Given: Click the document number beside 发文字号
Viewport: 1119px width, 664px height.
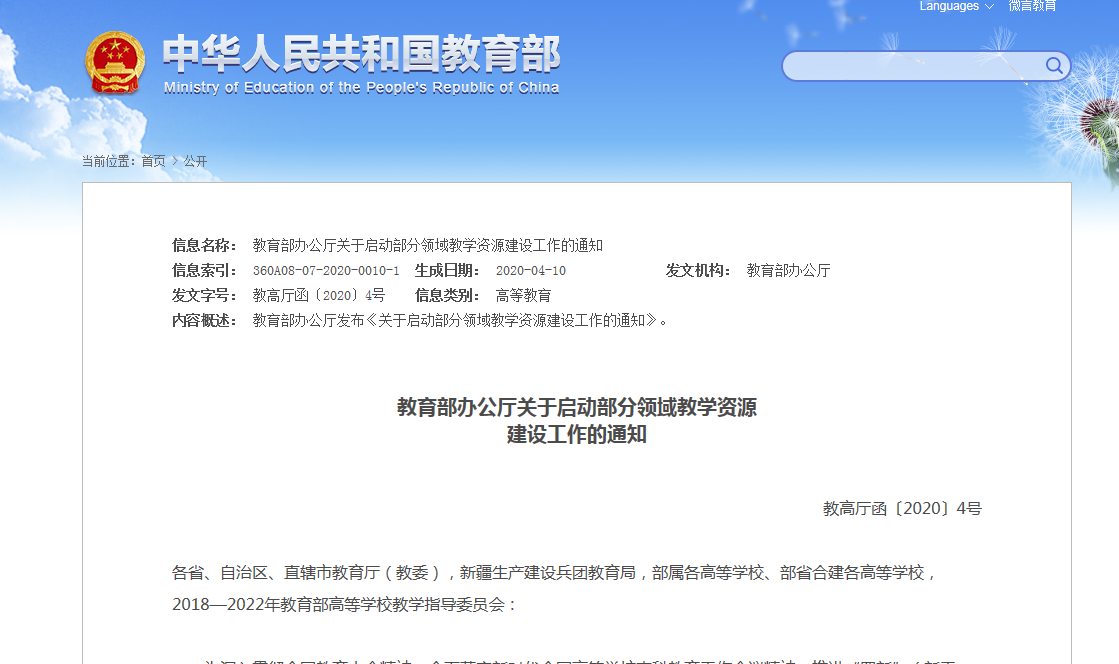Looking at the screenshot, I should [318, 295].
